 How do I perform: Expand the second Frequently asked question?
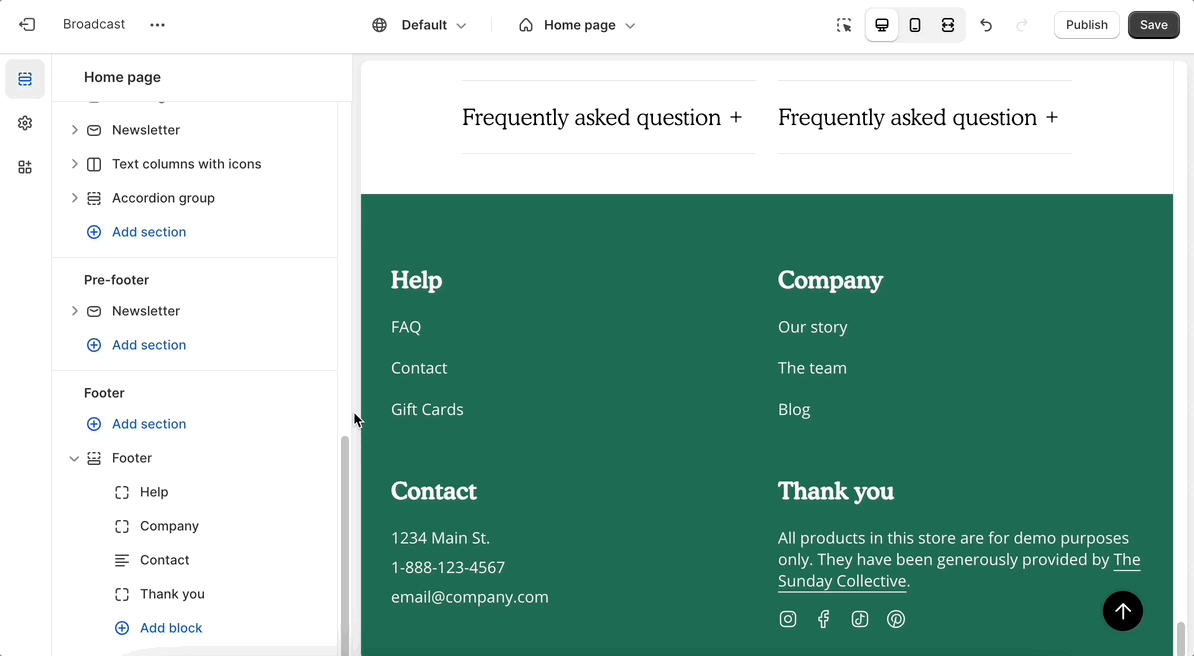click(917, 118)
